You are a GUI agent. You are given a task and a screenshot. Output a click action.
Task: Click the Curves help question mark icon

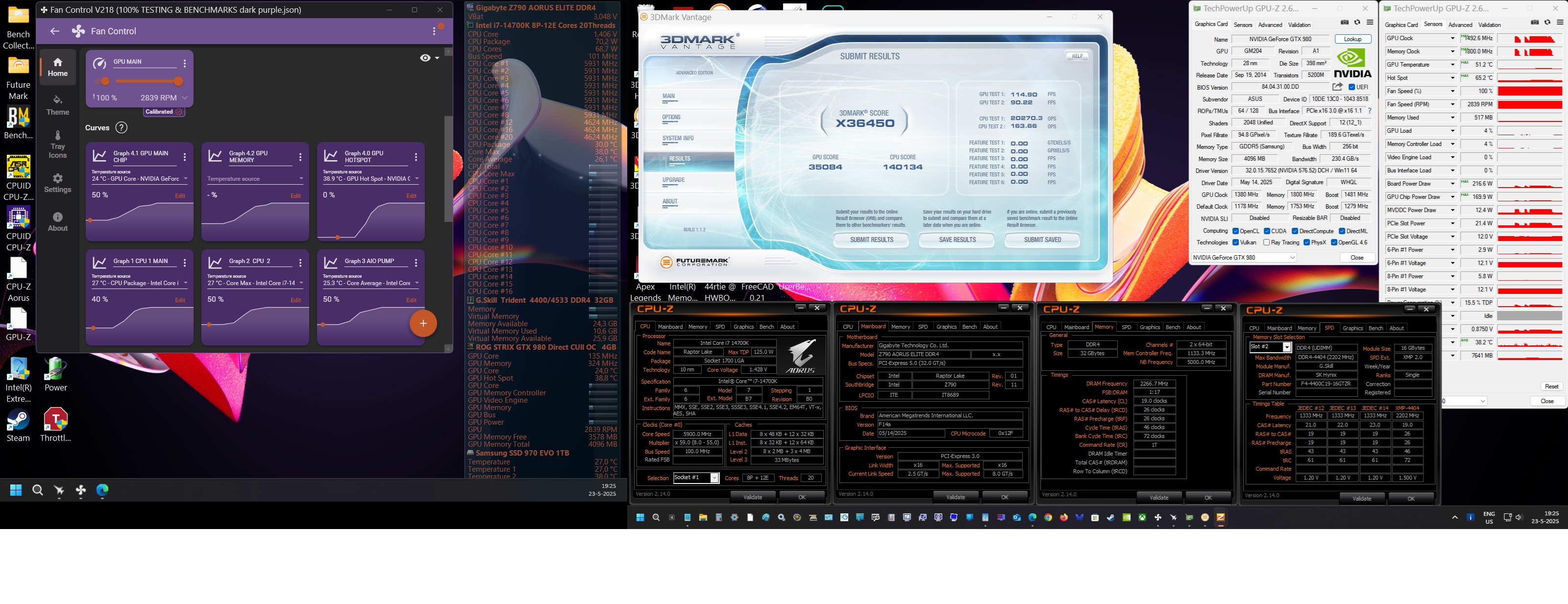coord(121,127)
